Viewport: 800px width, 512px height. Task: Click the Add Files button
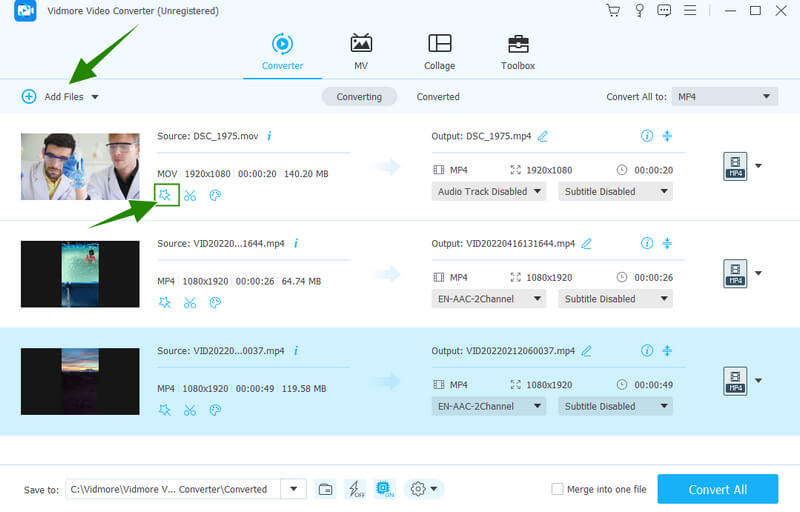point(60,96)
